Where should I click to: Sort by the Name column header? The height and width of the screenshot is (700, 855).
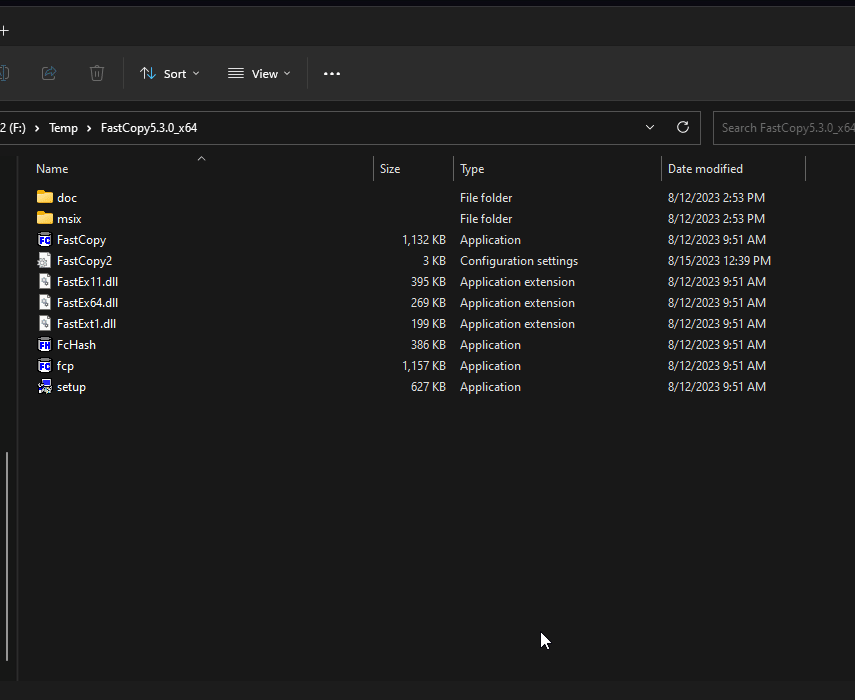click(x=52, y=169)
